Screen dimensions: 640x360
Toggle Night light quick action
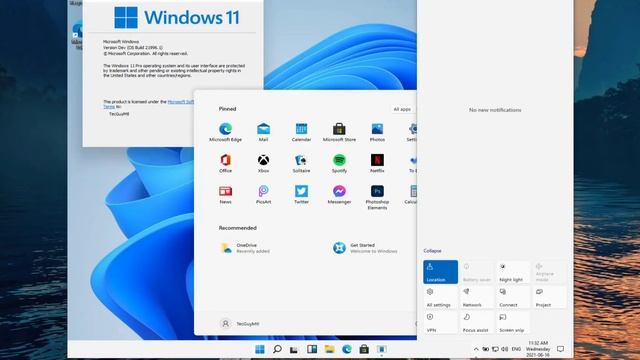coord(513,272)
